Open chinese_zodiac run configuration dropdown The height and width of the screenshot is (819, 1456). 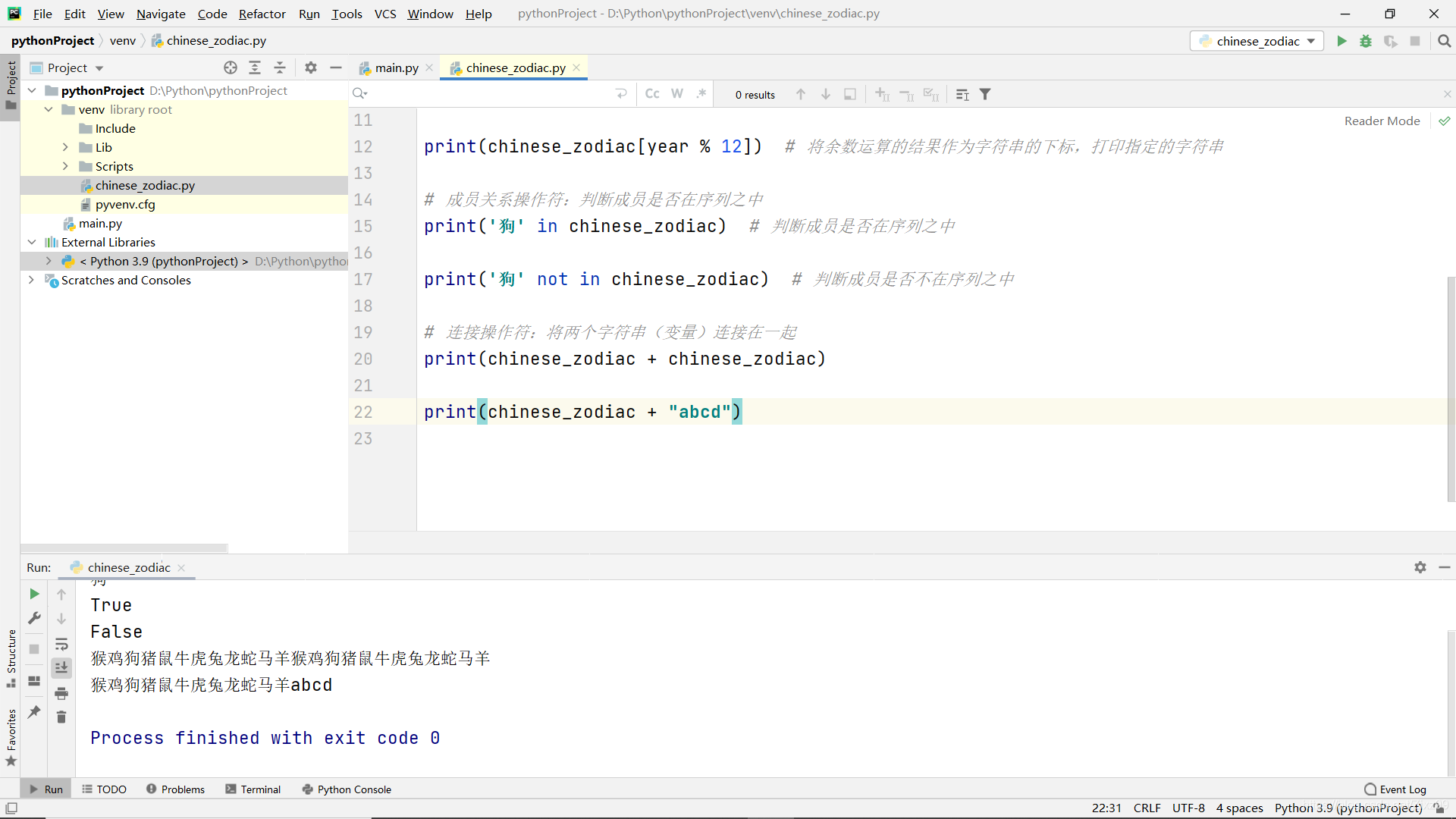pyautogui.click(x=1257, y=41)
